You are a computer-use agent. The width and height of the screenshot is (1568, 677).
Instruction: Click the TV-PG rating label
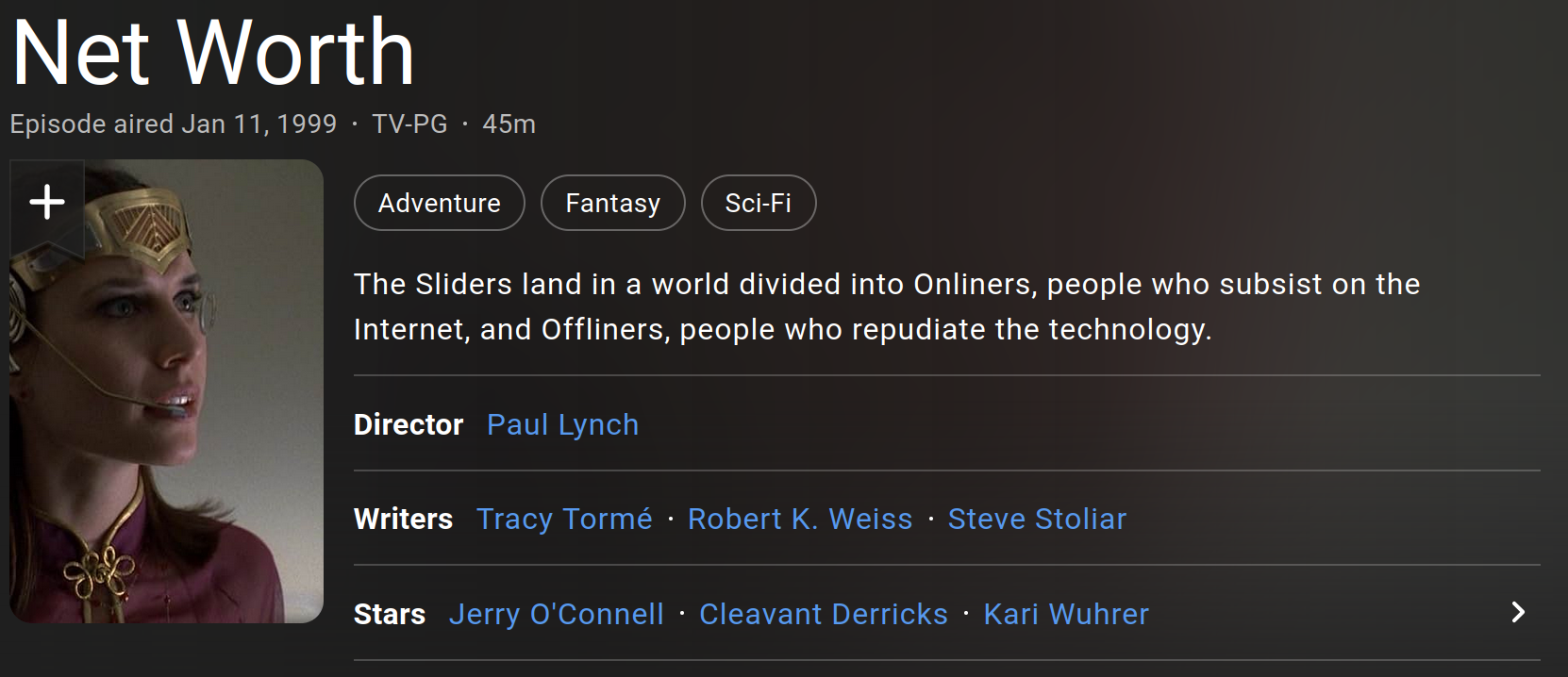[408, 124]
